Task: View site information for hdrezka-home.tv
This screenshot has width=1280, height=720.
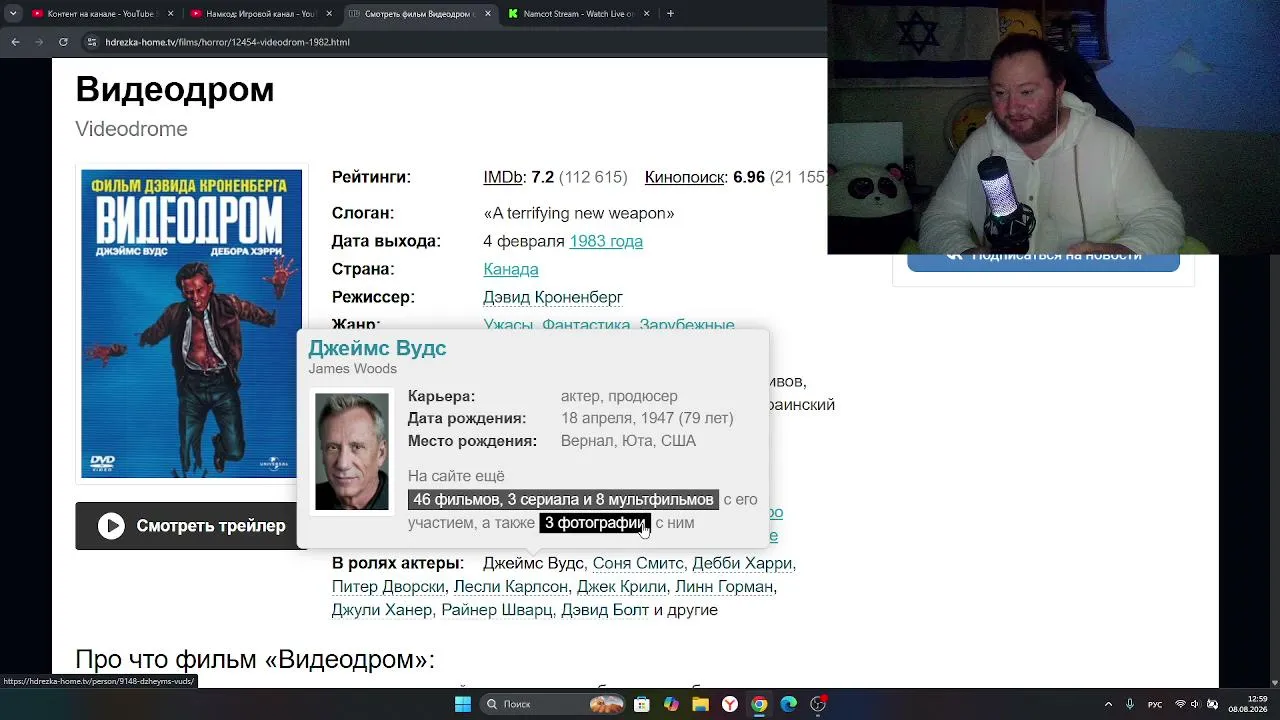Action: click(92, 42)
